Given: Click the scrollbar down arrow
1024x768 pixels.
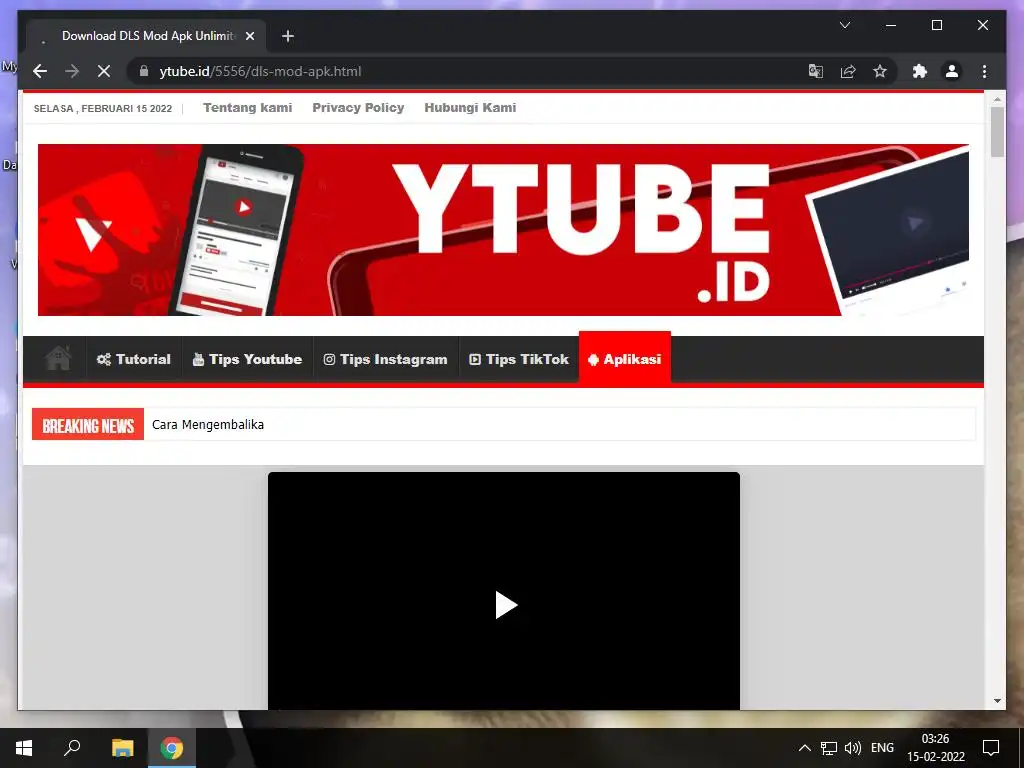Looking at the screenshot, I should coord(997,701).
